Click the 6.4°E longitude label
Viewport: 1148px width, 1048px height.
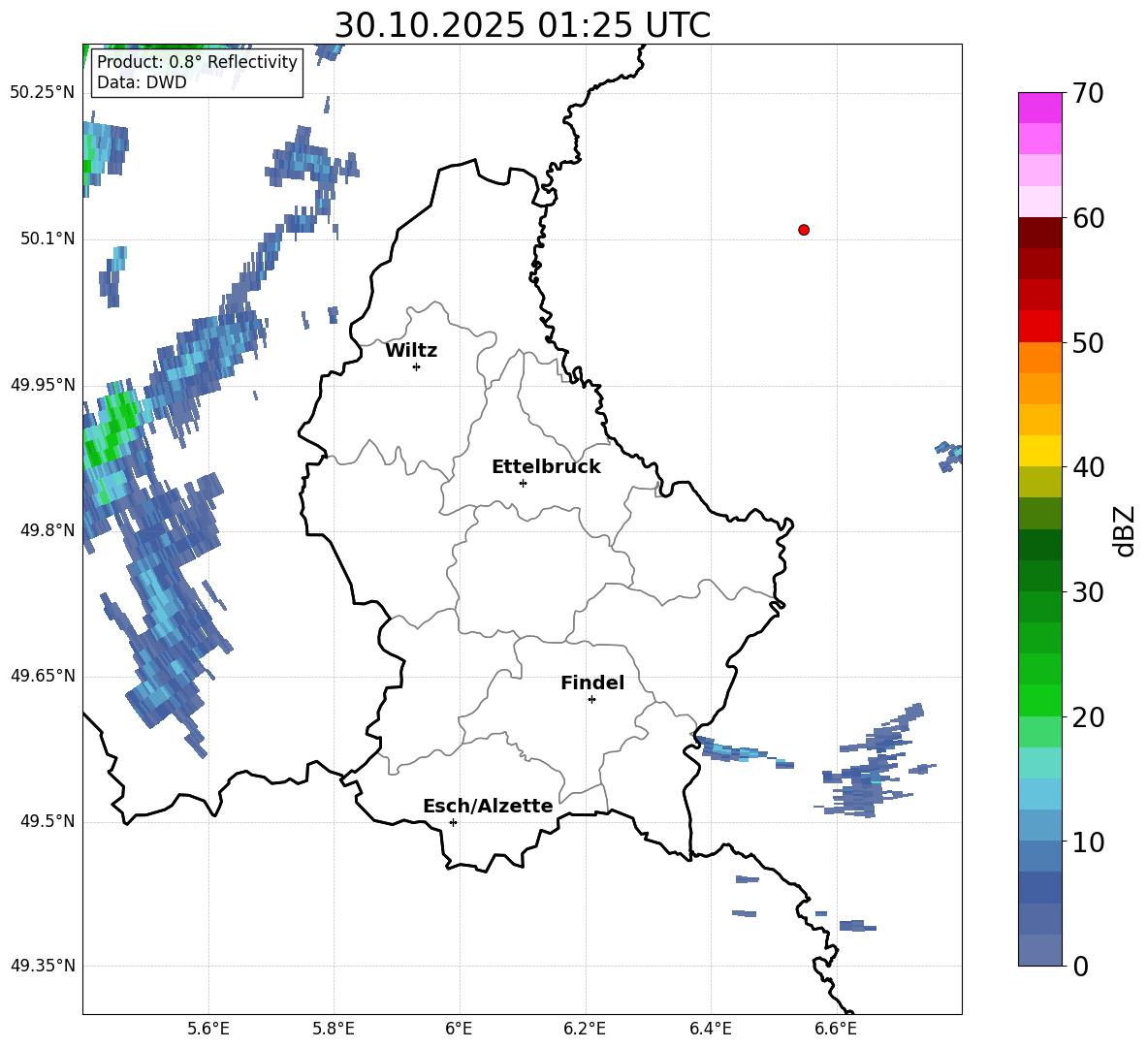(x=710, y=1029)
